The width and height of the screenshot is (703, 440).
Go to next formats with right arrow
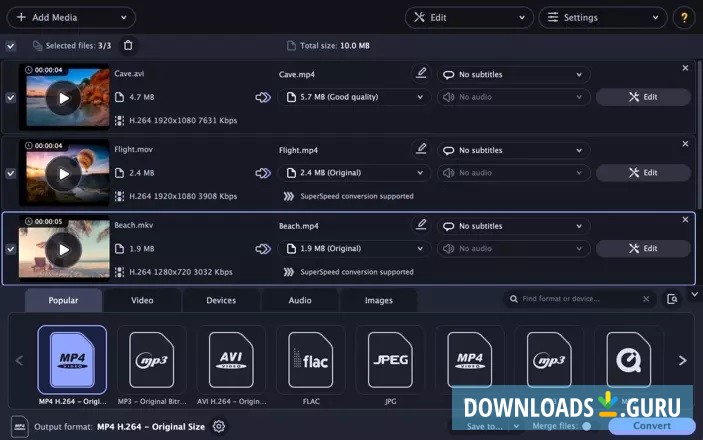pyautogui.click(x=682, y=360)
